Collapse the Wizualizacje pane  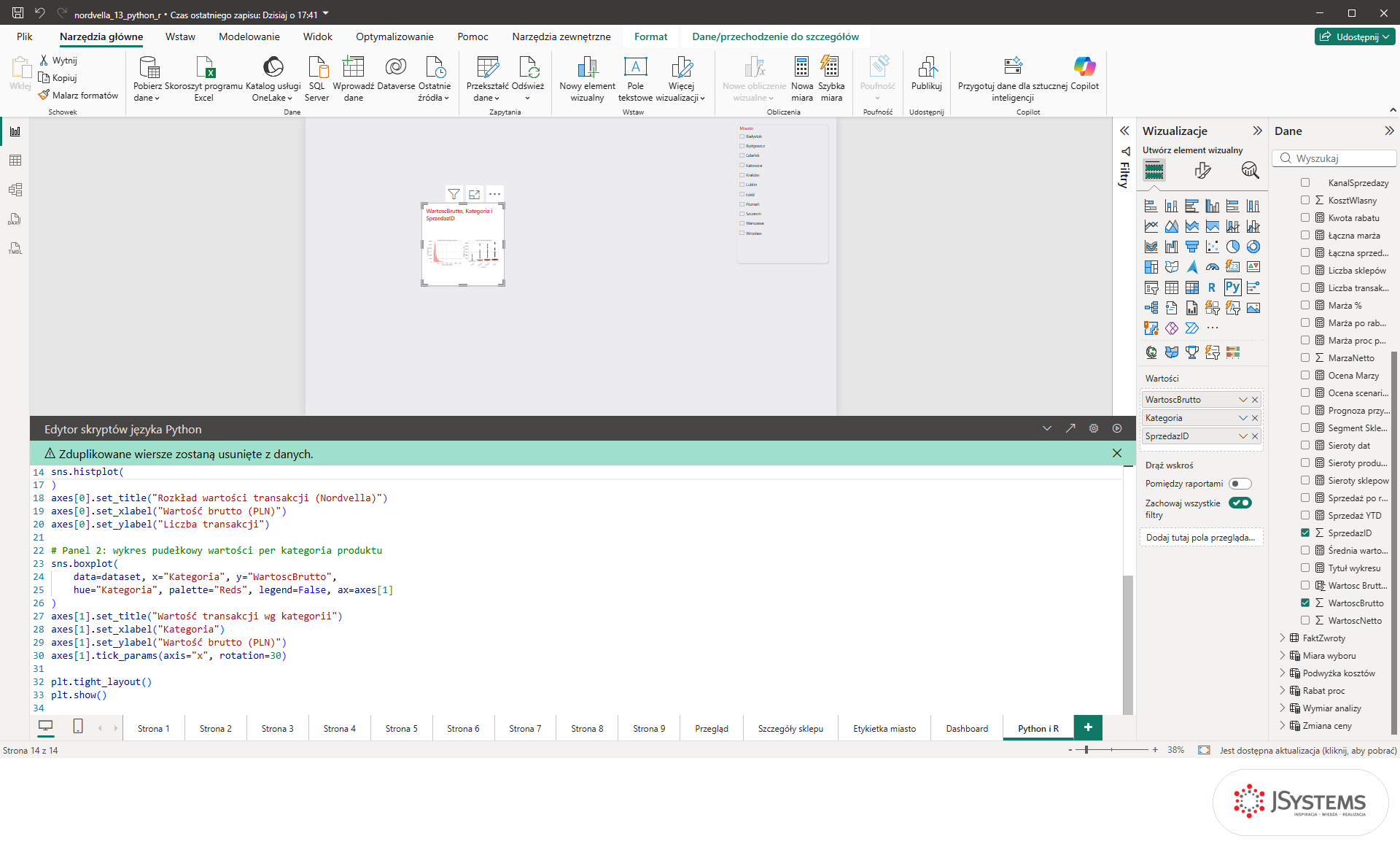(1257, 131)
